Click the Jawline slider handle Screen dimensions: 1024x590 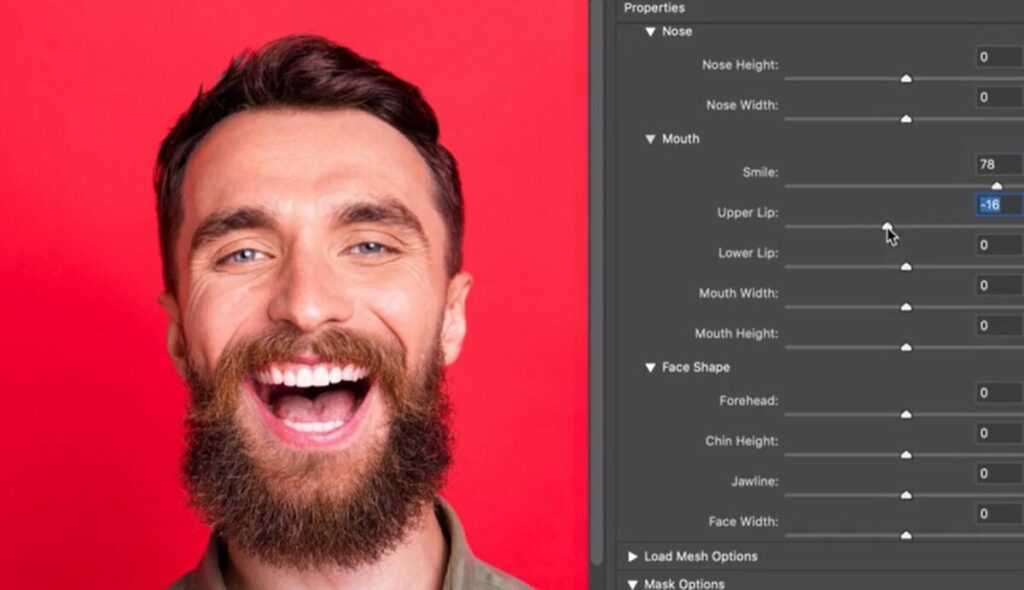(x=908, y=494)
